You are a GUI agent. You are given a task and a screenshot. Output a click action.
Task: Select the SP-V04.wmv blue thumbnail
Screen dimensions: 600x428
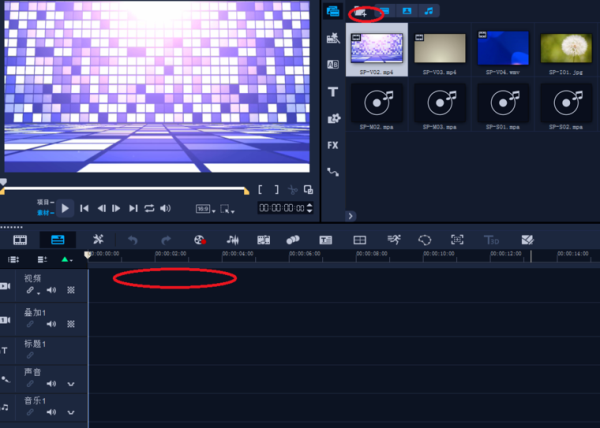tap(503, 50)
